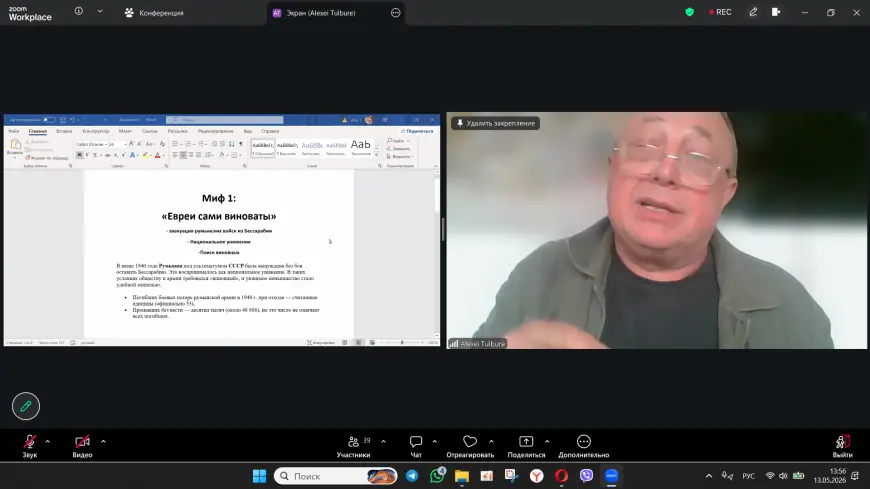Expand the arrow next to Участники

tap(383, 442)
